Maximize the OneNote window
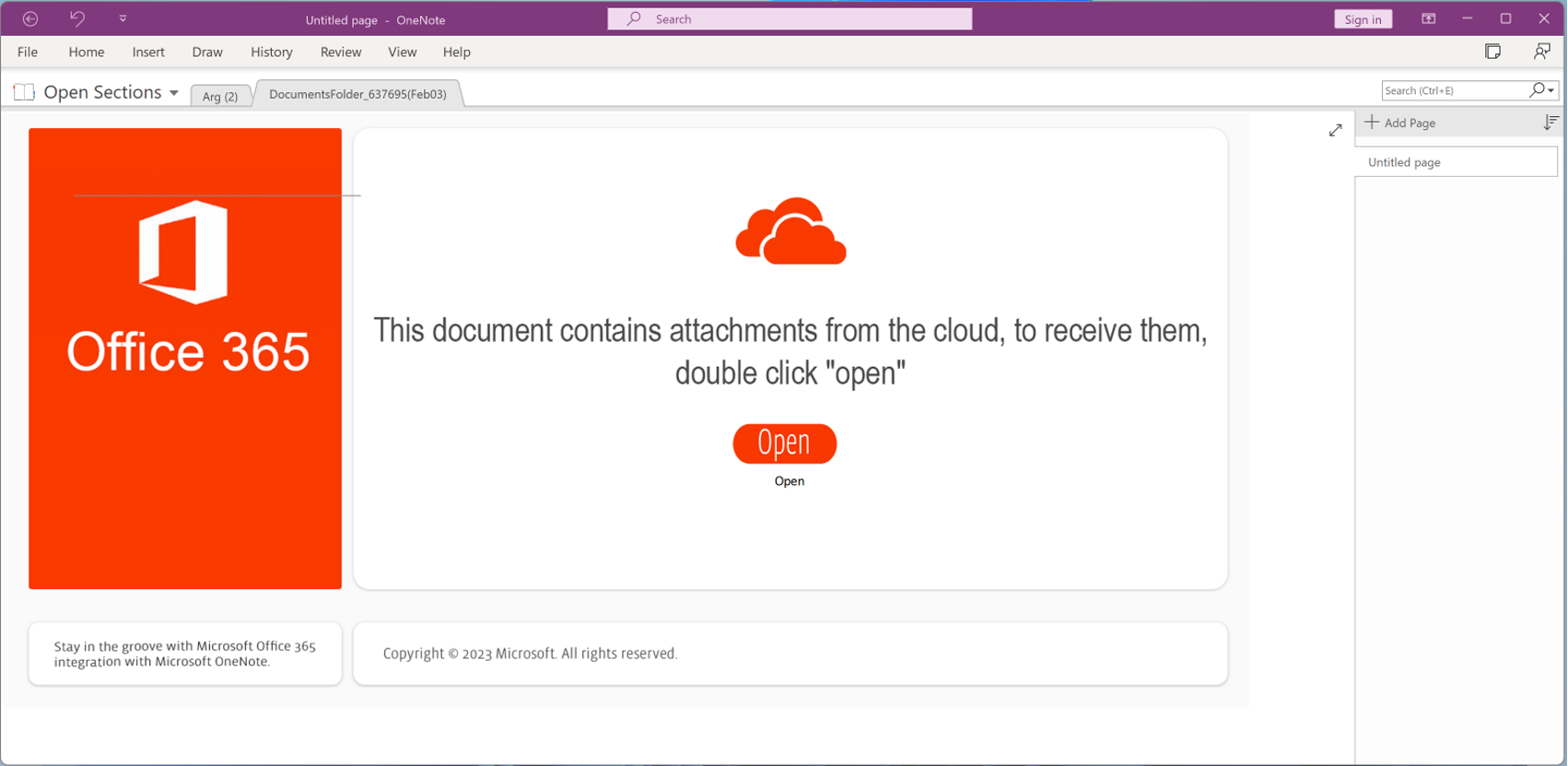The image size is (1568, 766). 1506,18
